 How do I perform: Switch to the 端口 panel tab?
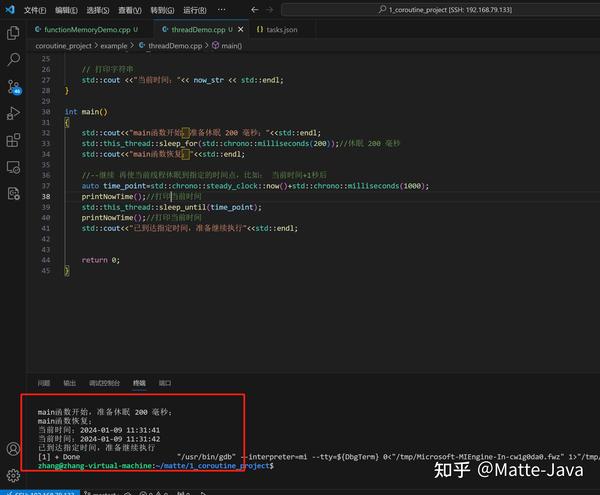coord(165,383)
